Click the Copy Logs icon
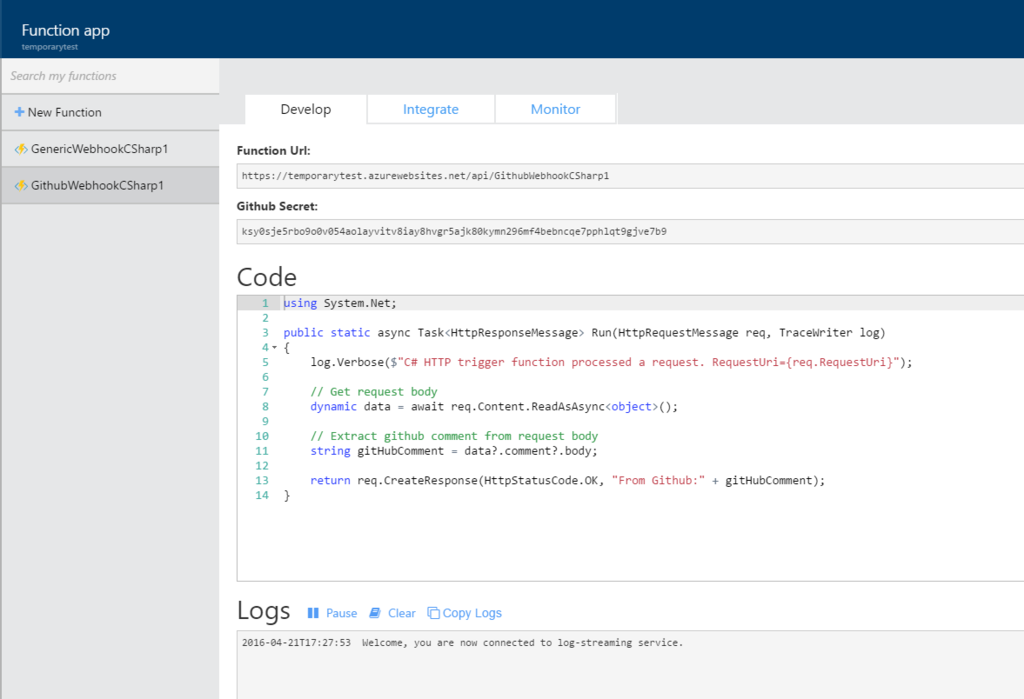The width and height of the screenshot is (1024, 699). pyautogui.click(x=432, y=612)
